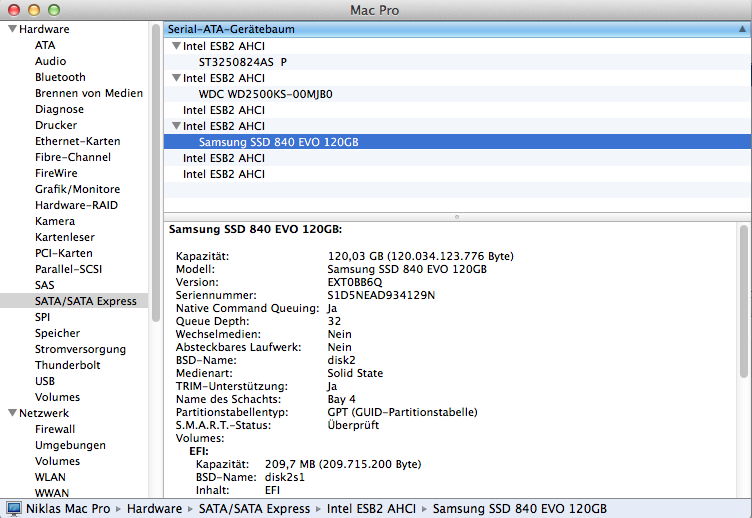Select Firewall under Netzwerk
Image resolution: width=752 pixels, height=518 pixels.
(55, 429)
